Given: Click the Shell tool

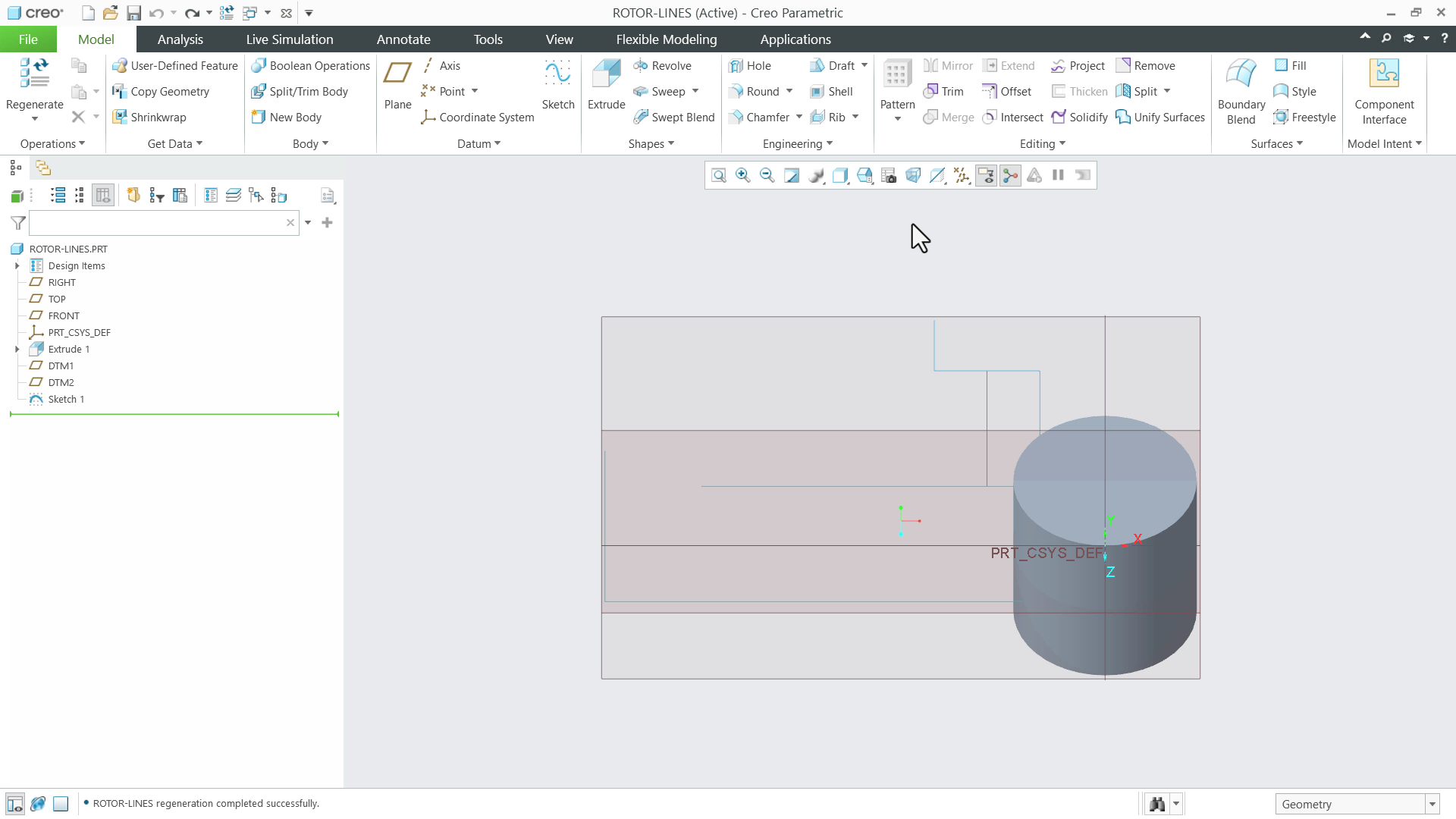Looking at the screenshot, I should coord(832,92).
